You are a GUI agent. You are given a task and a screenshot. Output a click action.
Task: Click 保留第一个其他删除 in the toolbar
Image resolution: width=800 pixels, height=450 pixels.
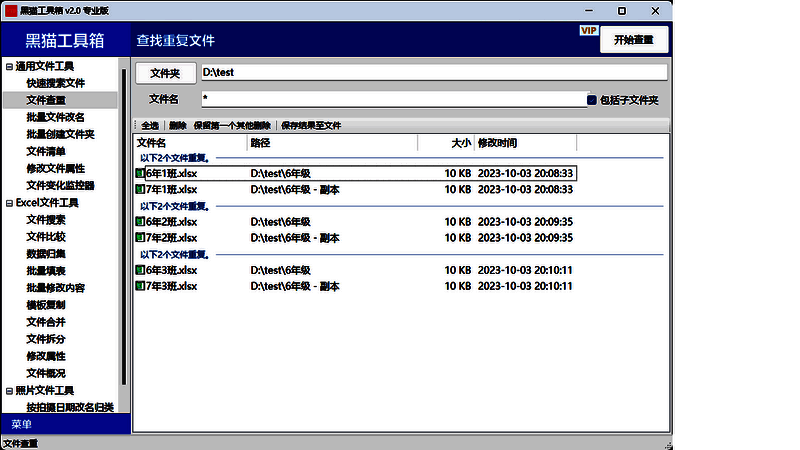point(232,126)
